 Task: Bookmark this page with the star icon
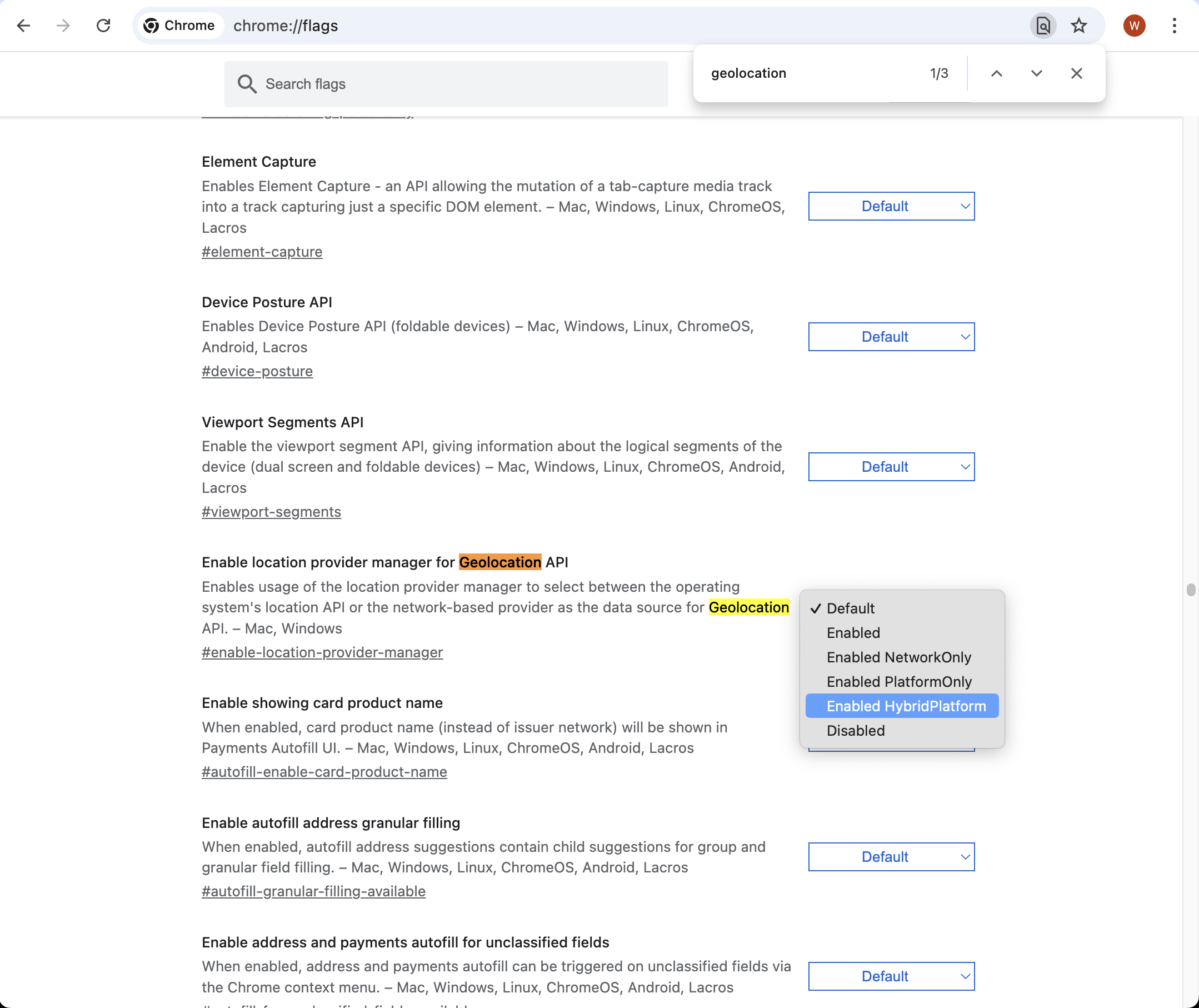tap(1078, 26)
